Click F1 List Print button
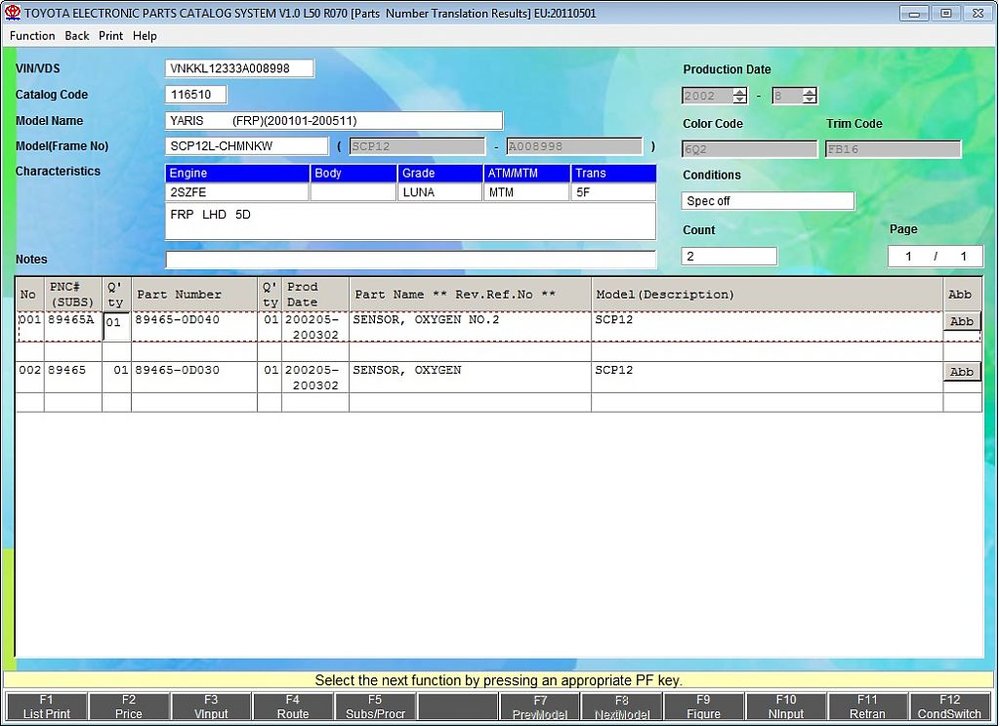The height and width of the screenshot is (726, 1000). (47, 707)
